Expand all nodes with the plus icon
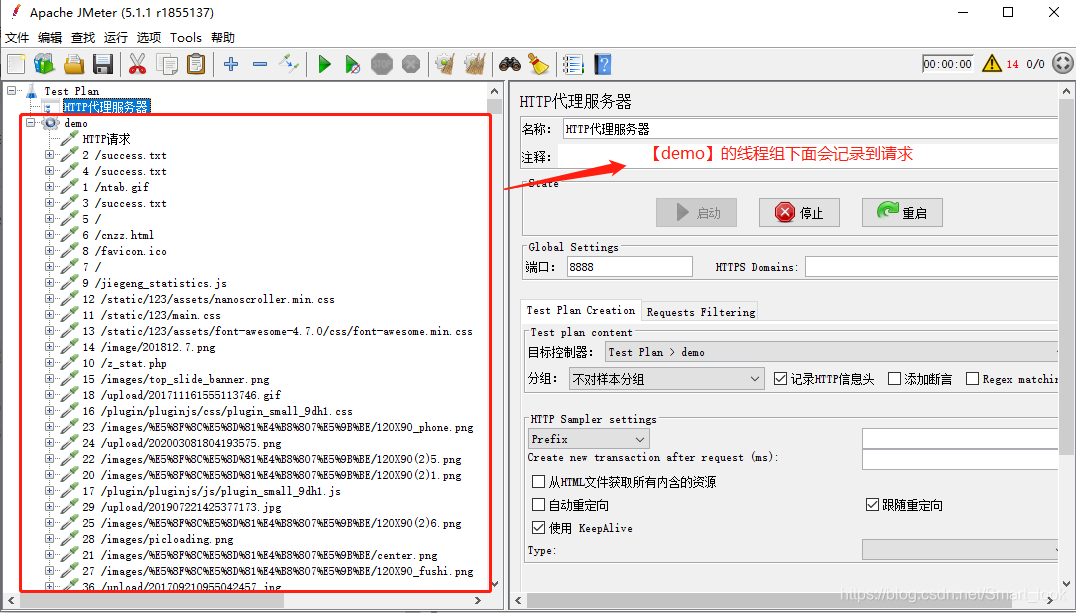The height and width of the screenshot is (613, 1076). click(x=231, y=65)
